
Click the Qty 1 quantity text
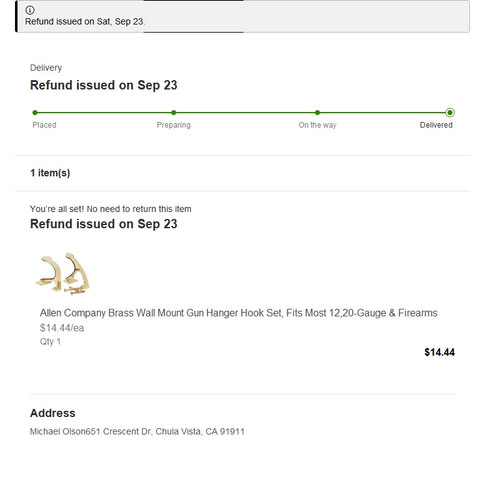pos(50,342)
